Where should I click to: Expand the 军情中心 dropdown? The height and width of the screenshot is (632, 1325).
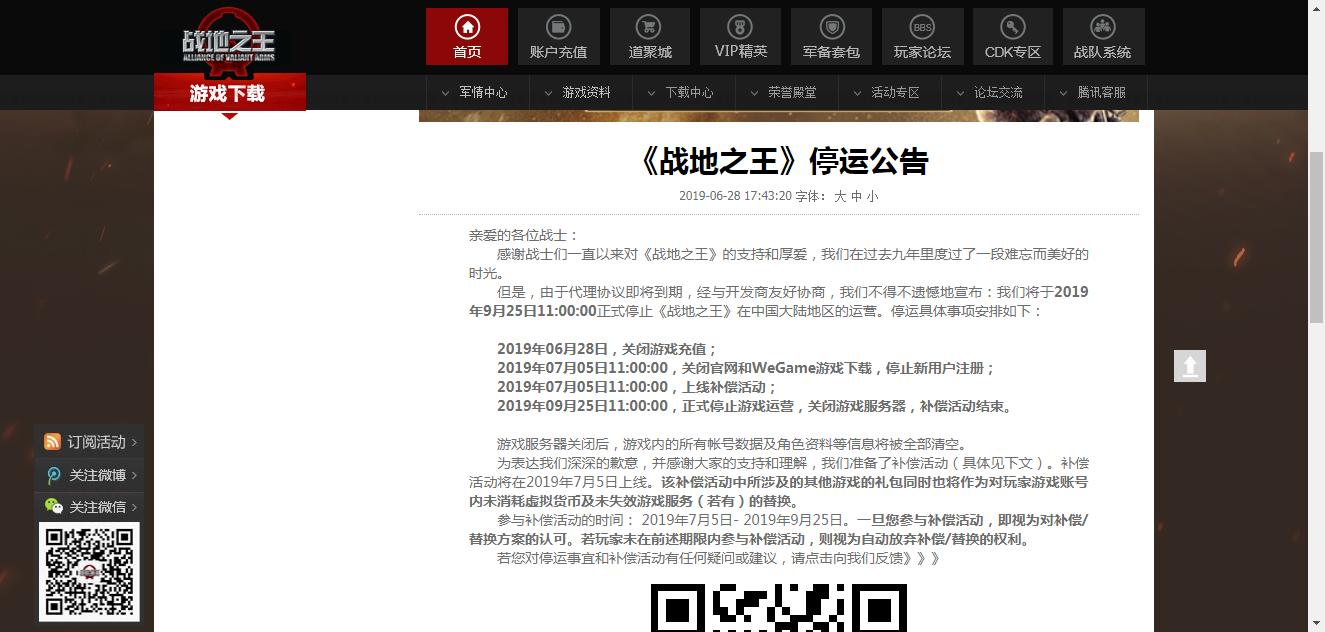coord(483,92)
